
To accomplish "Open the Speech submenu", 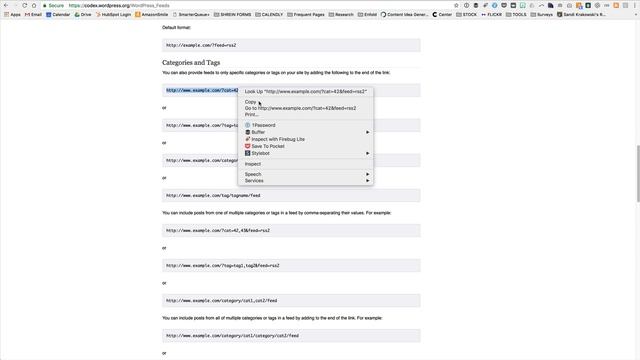I will (x=305, y=174).
